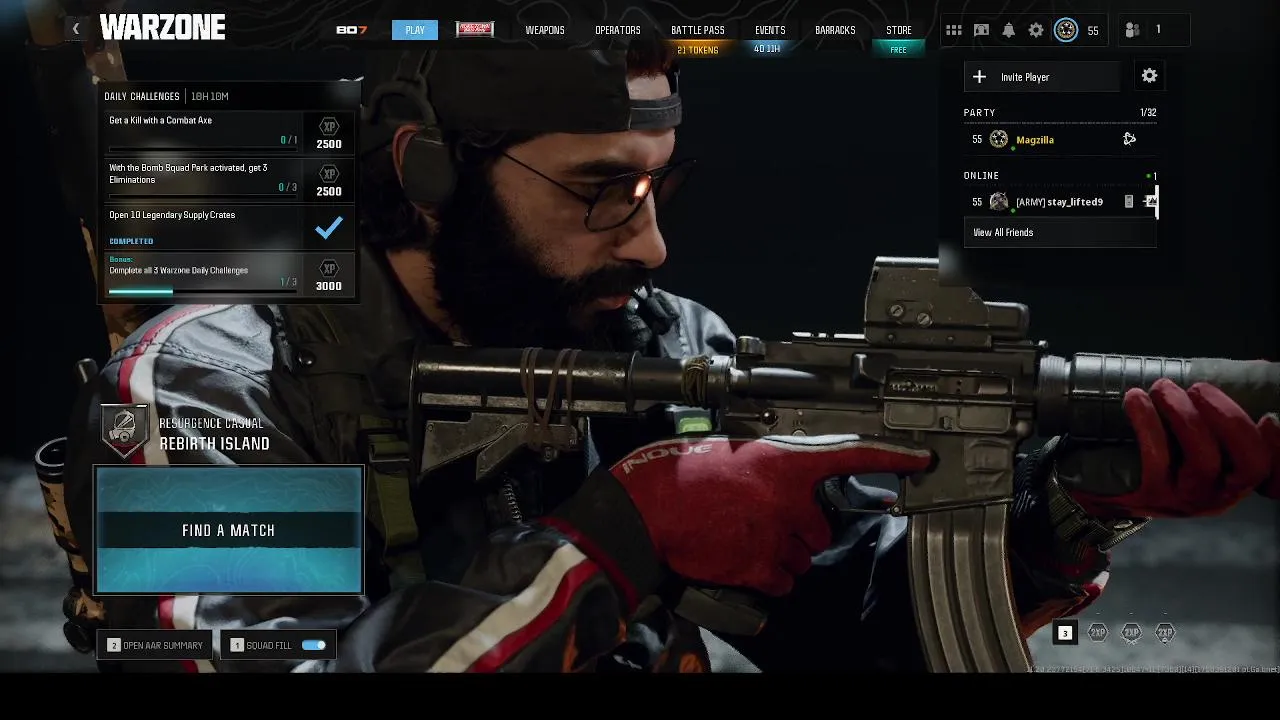Select 'Open 10 Legendary Supply Crates' challenge

click(231, 228)
